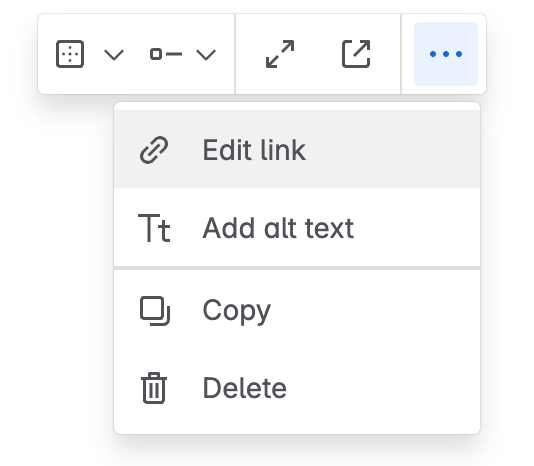Select the Delete menu option
The image size is (534, 466).
[x=297, y=388]
